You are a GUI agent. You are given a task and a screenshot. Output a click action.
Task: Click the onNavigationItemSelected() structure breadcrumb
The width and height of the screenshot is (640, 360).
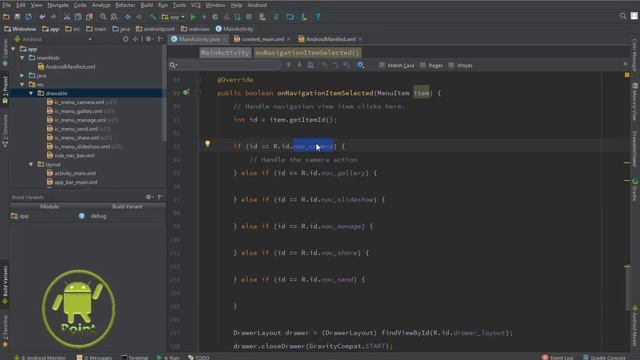pyautogui.click(x=307, y=53)
